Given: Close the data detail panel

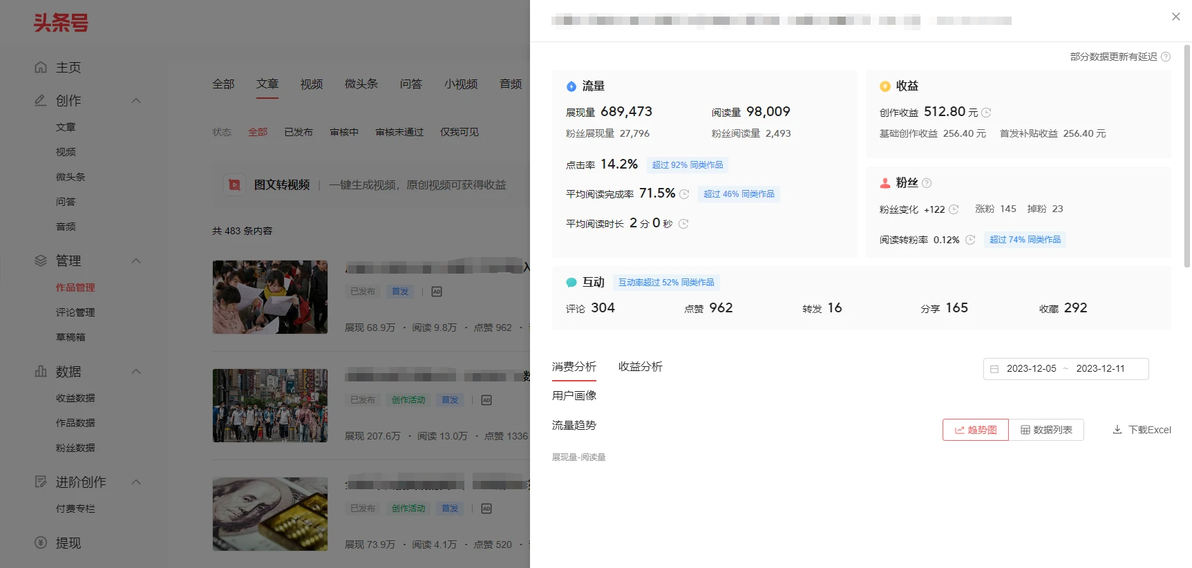Looking at the screenshot, I should 1177,16.
